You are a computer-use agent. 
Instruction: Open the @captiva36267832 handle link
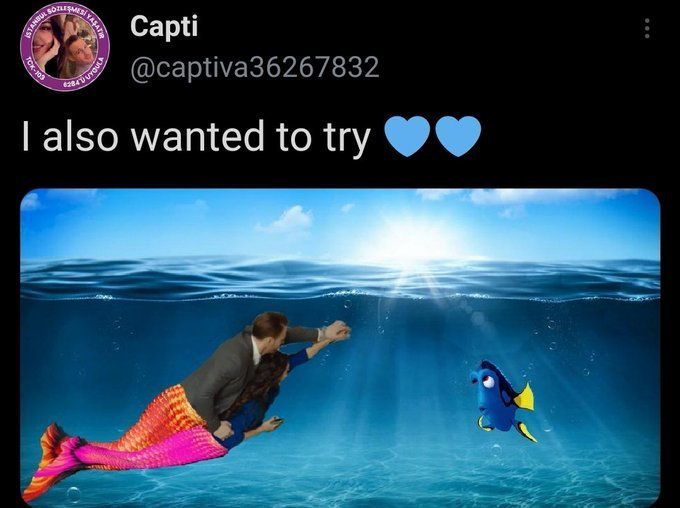tap(255, 67)
